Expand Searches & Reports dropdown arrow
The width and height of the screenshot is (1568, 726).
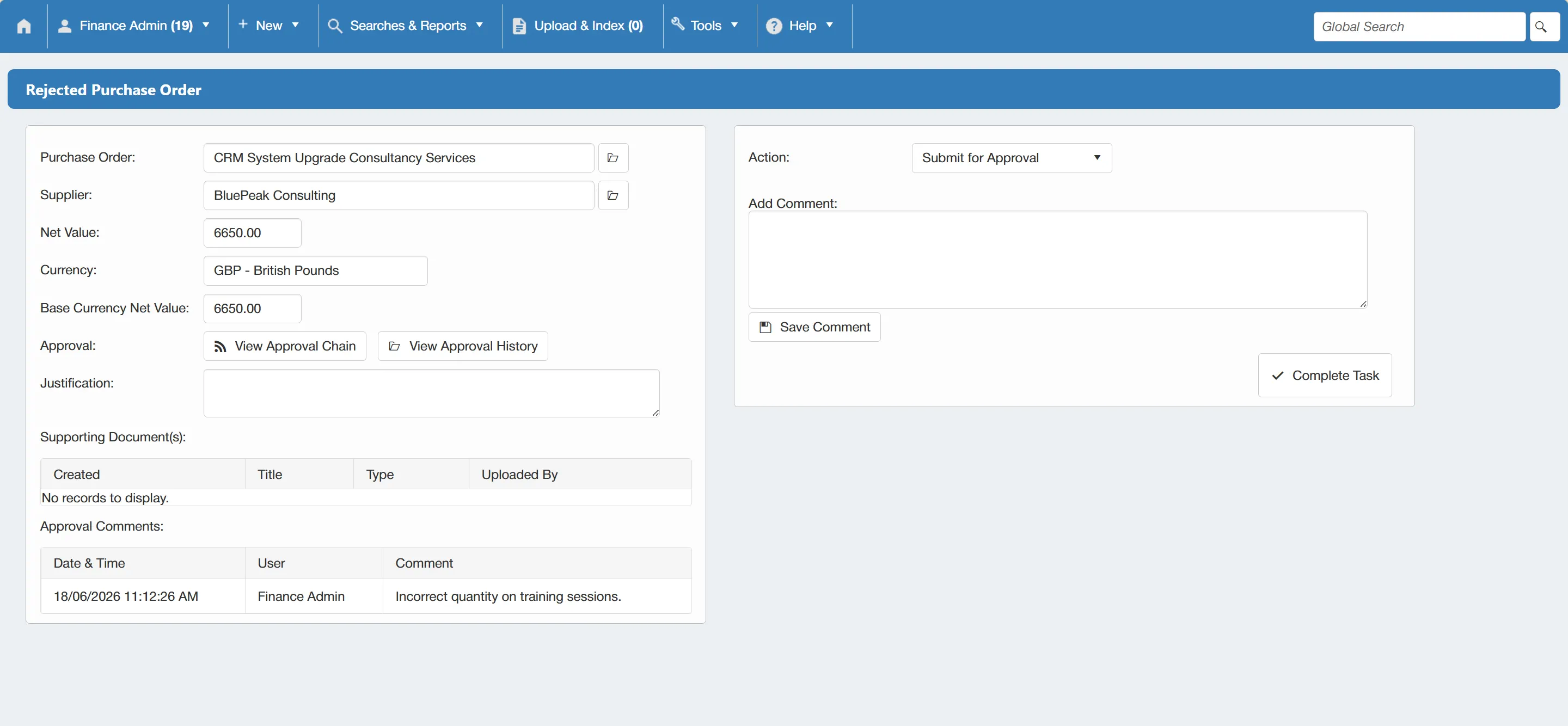479,25
